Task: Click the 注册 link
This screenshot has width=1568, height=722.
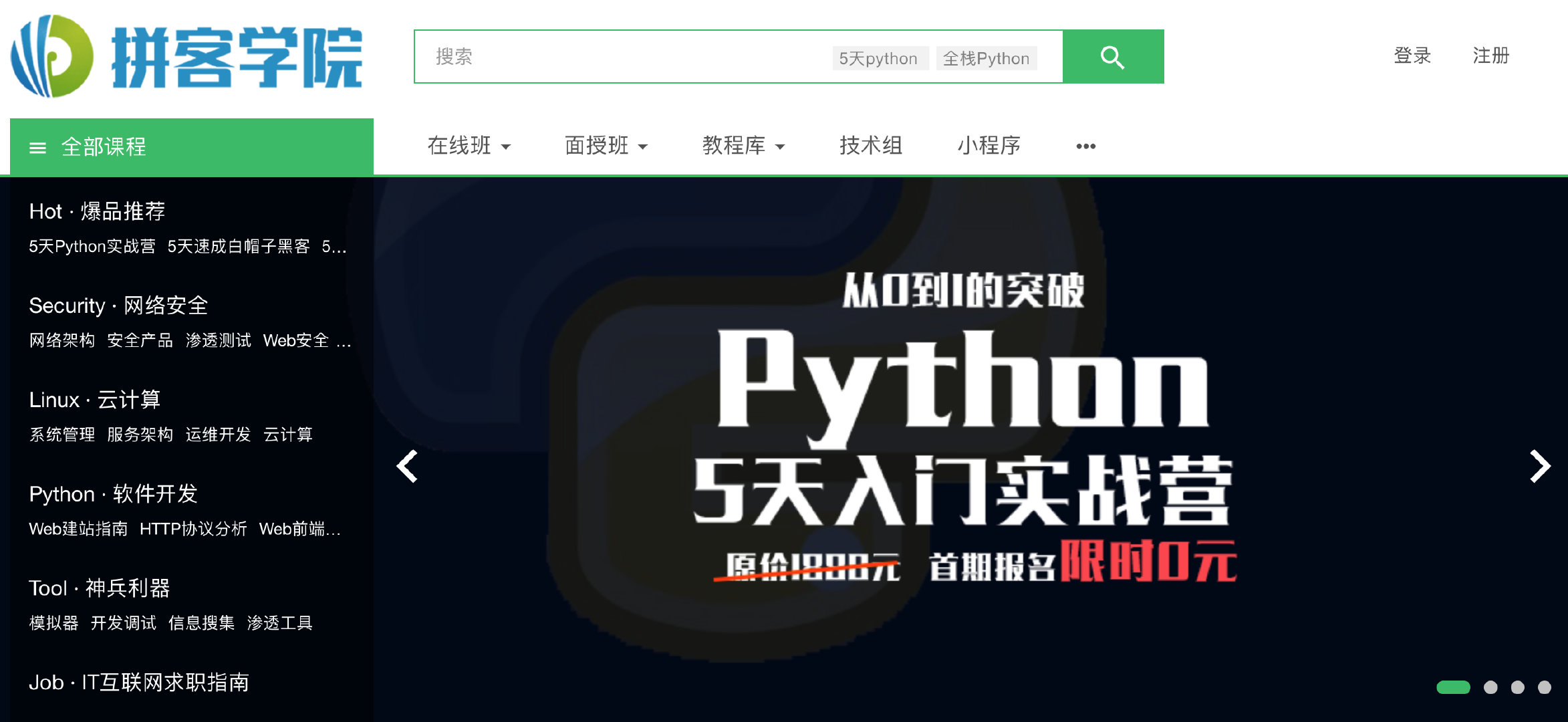Action: point(1491,55)
